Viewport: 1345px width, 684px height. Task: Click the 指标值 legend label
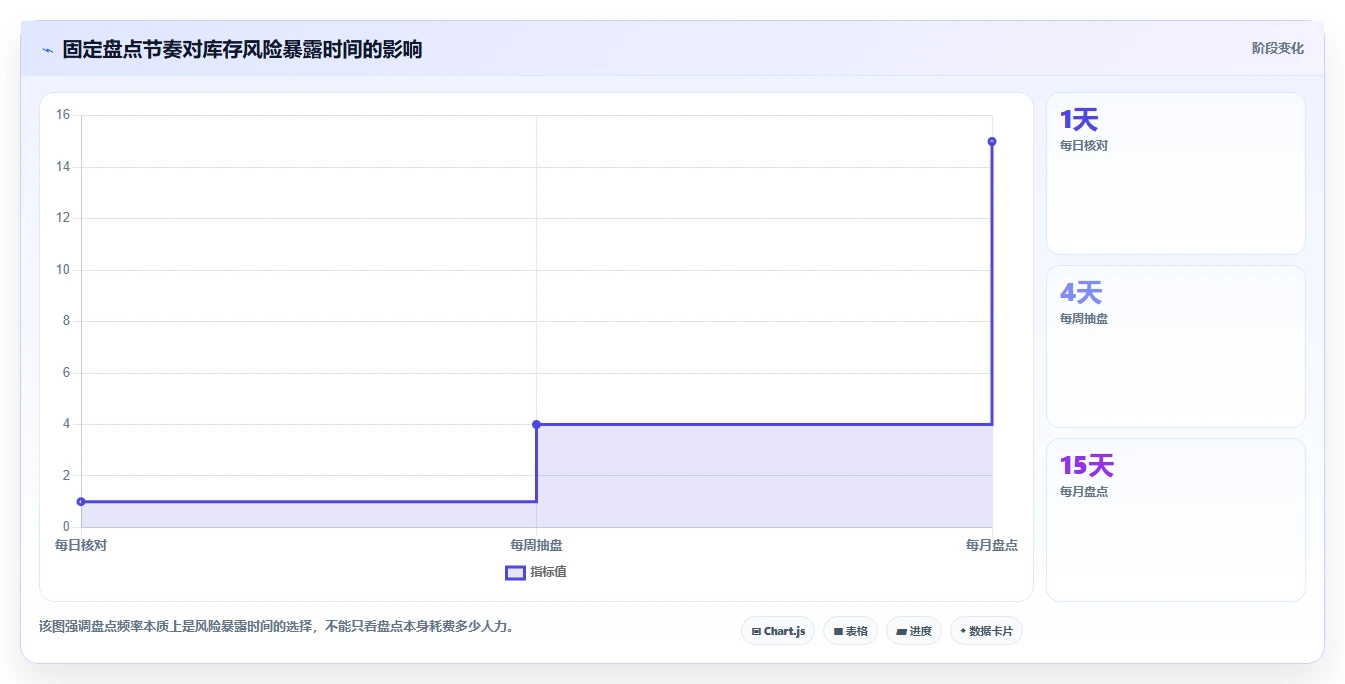(x=548, y=572)
